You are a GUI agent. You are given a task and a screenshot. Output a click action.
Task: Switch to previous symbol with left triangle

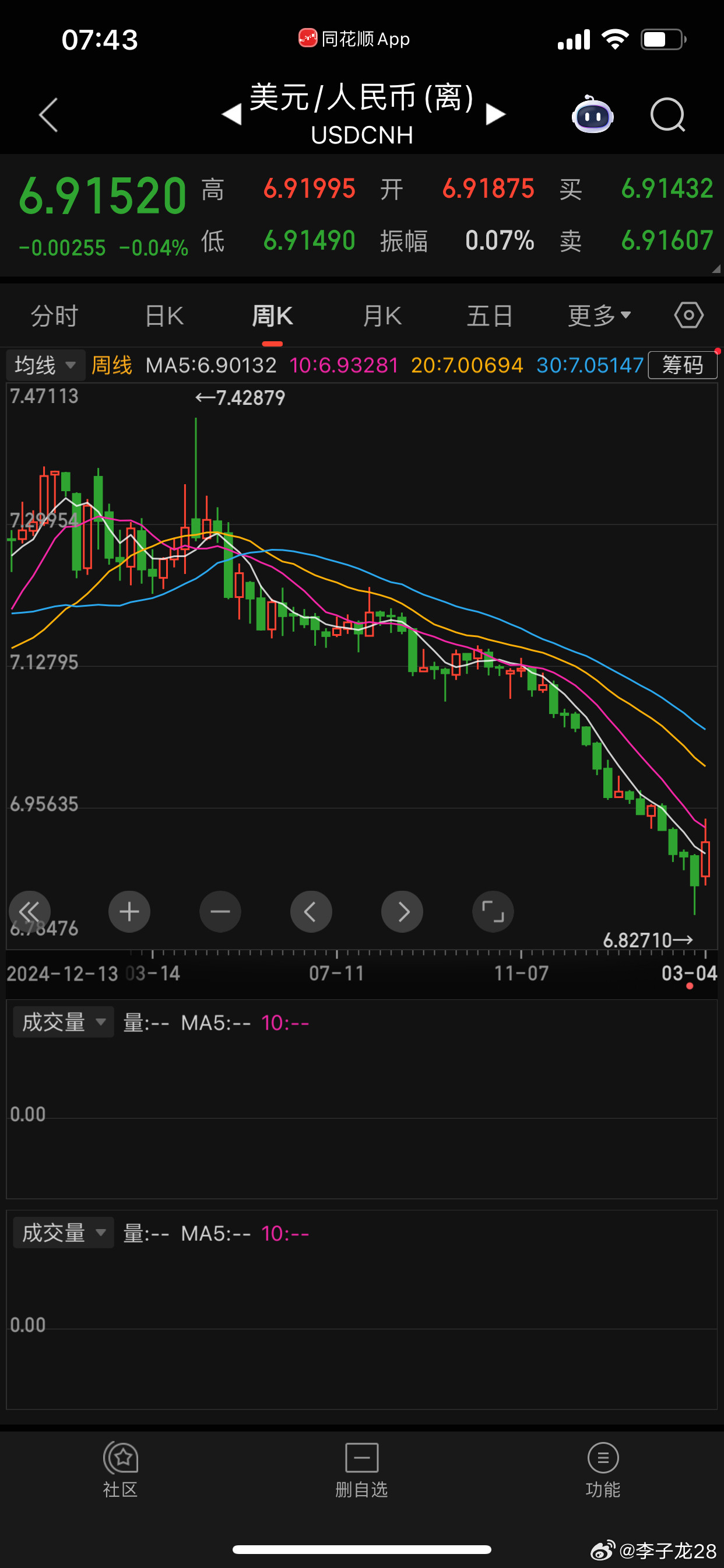click(232, 114)
